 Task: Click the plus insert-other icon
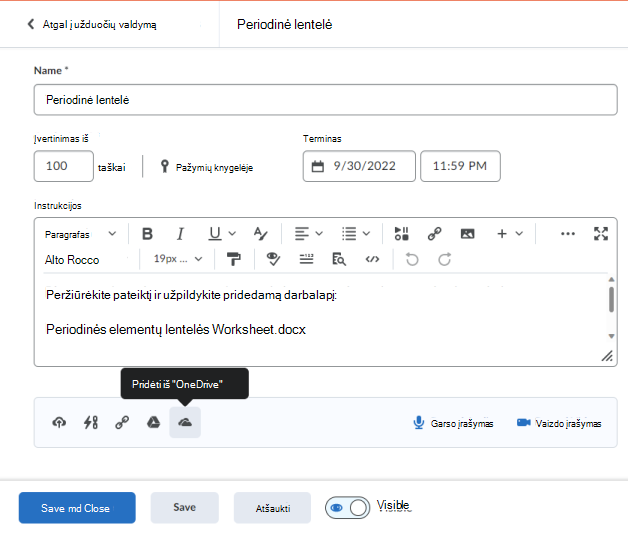(x=502, y=234)
